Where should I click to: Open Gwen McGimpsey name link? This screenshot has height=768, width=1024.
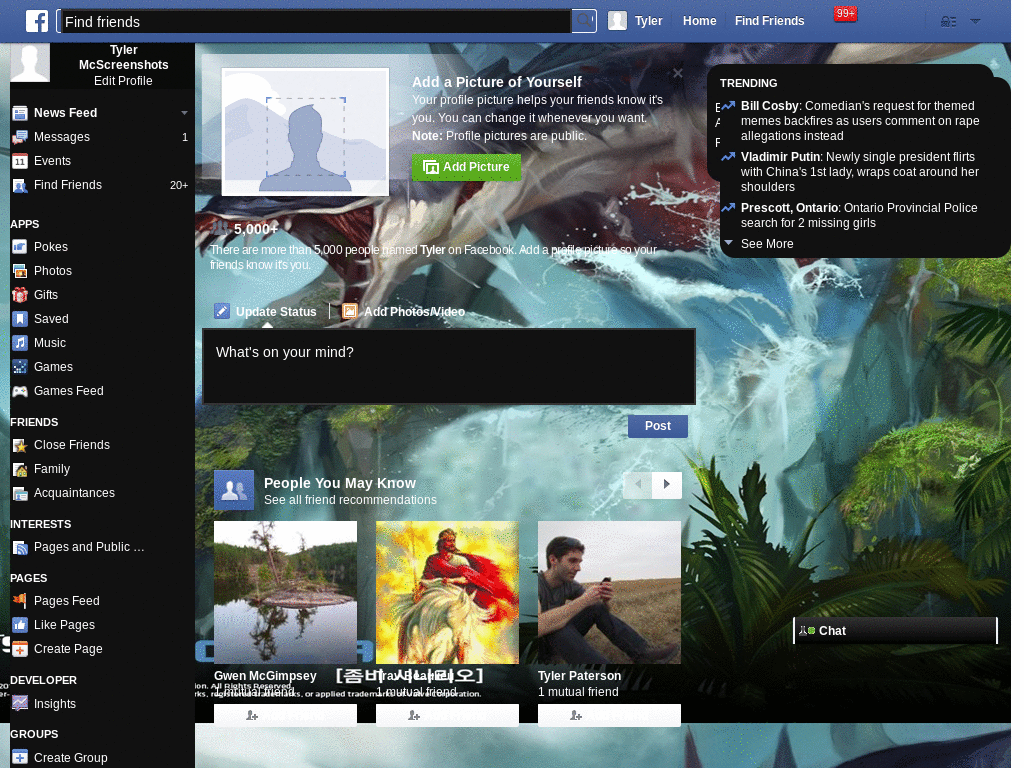[x=265, y=676]
